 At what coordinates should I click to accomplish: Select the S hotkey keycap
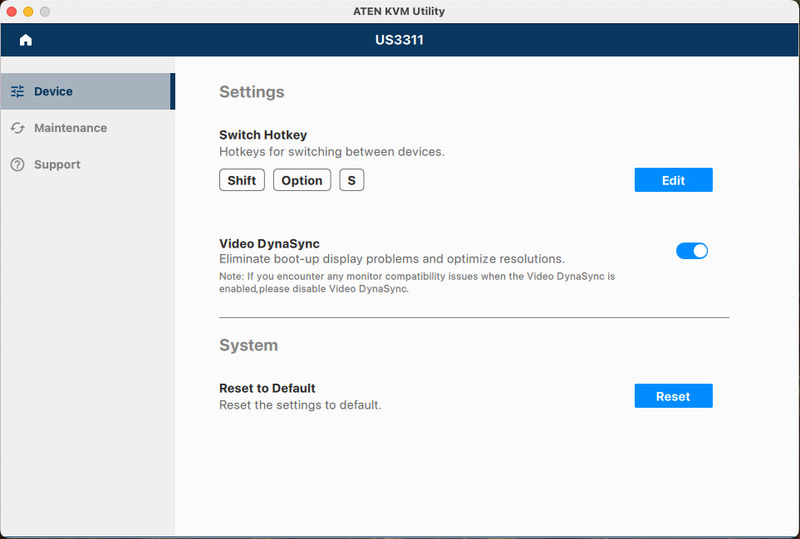click(352, 180)
